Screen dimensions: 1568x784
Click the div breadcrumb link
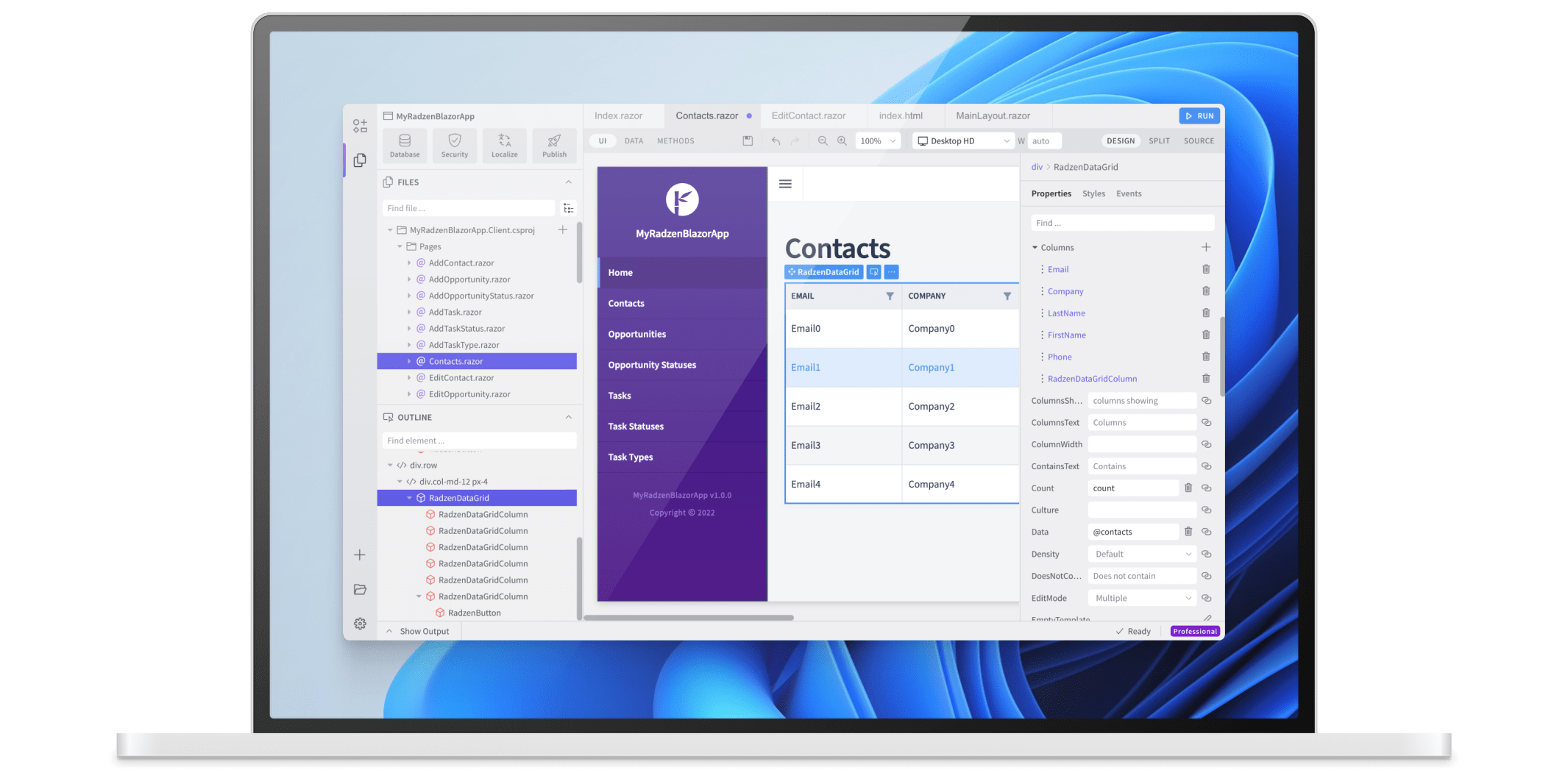coord(1037,167)
